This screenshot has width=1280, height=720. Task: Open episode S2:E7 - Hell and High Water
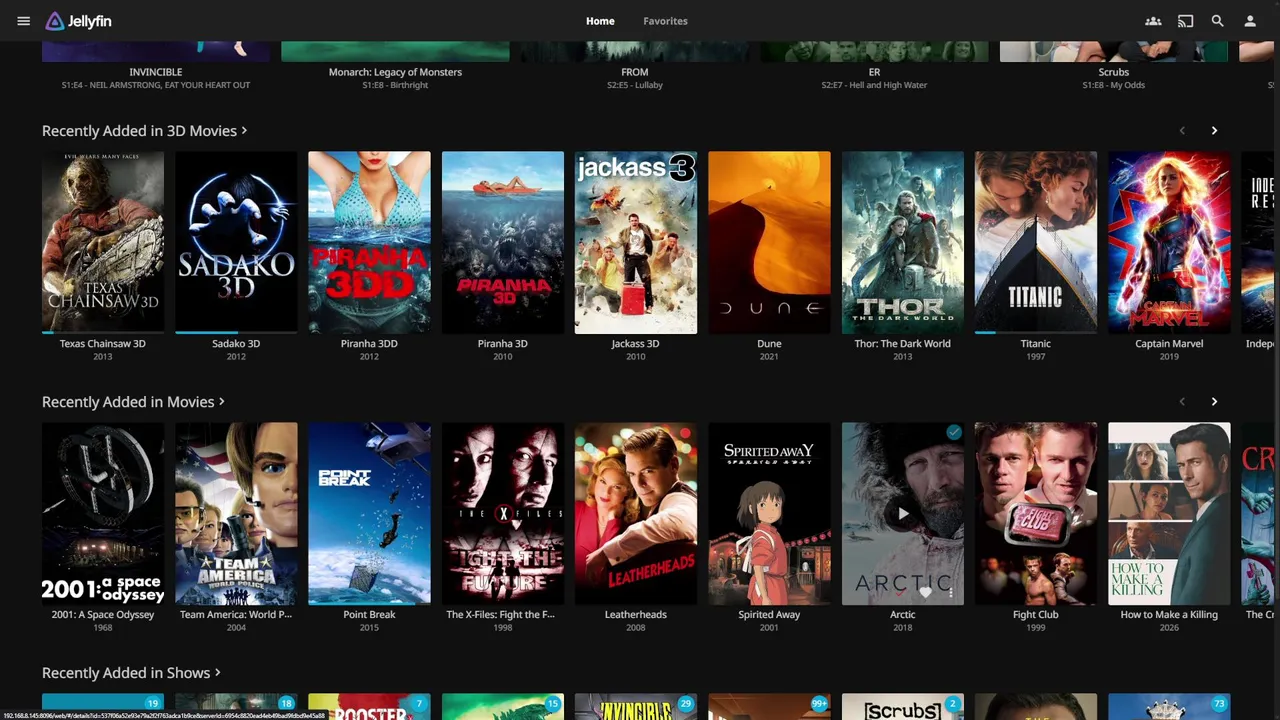tap(874, 85)
